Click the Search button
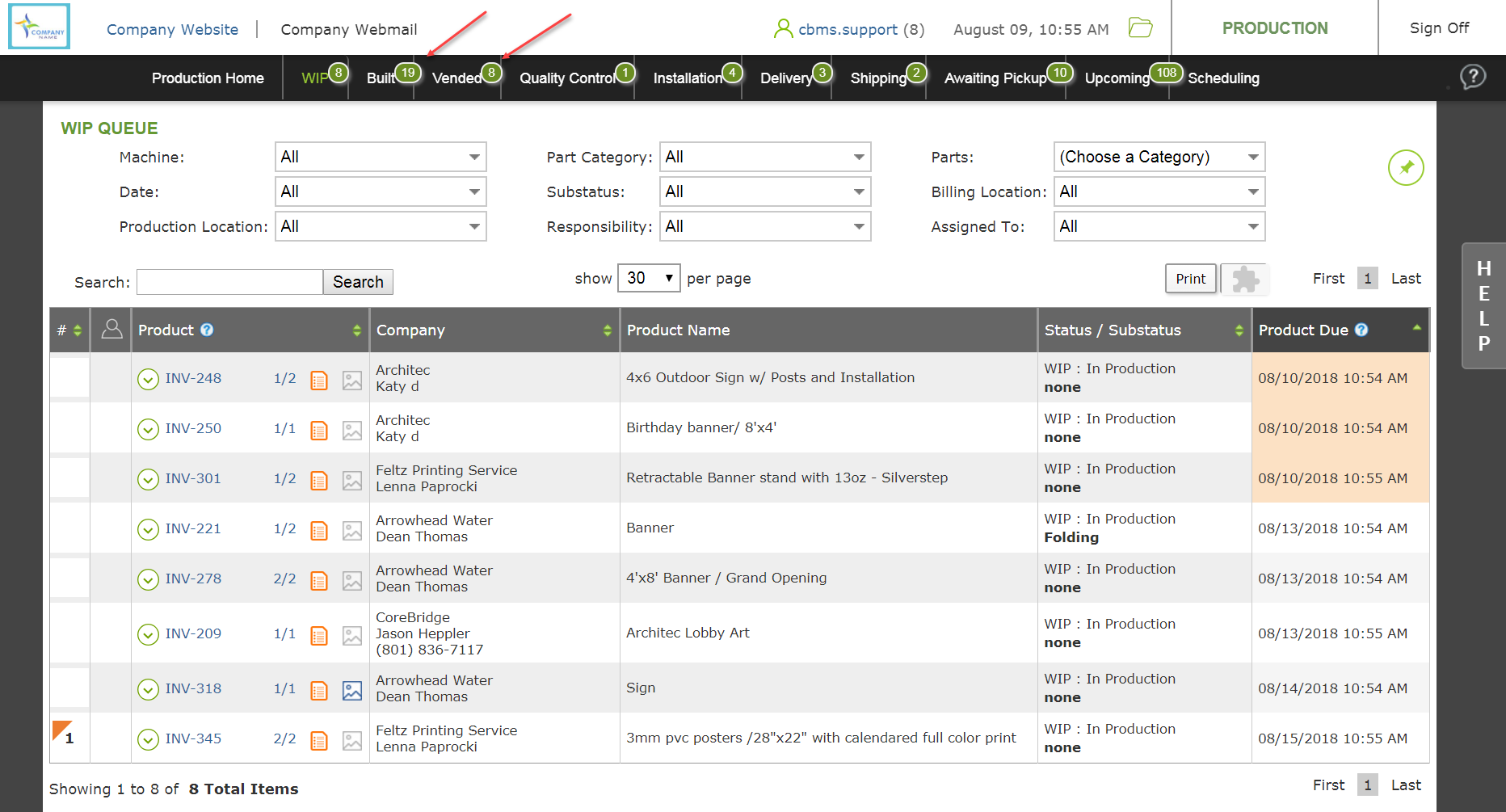Screen dimensions: 1506x812 [x=358, y=282]
